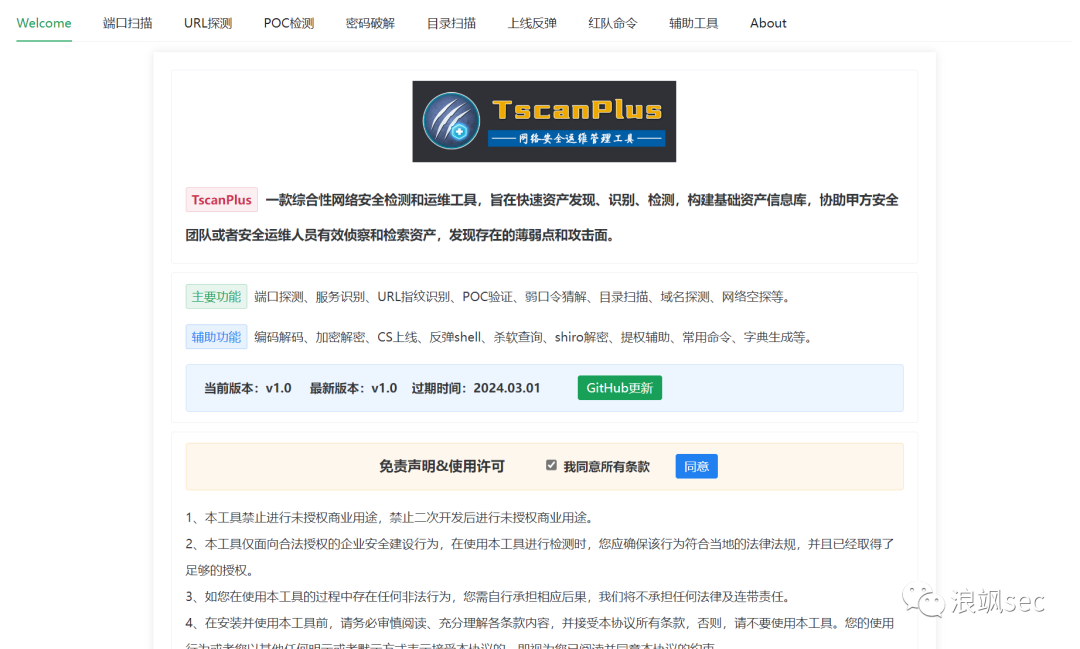This screenshot has height=649, width=1080.
Task: Open the POC检测 tab
Action: 289,23
